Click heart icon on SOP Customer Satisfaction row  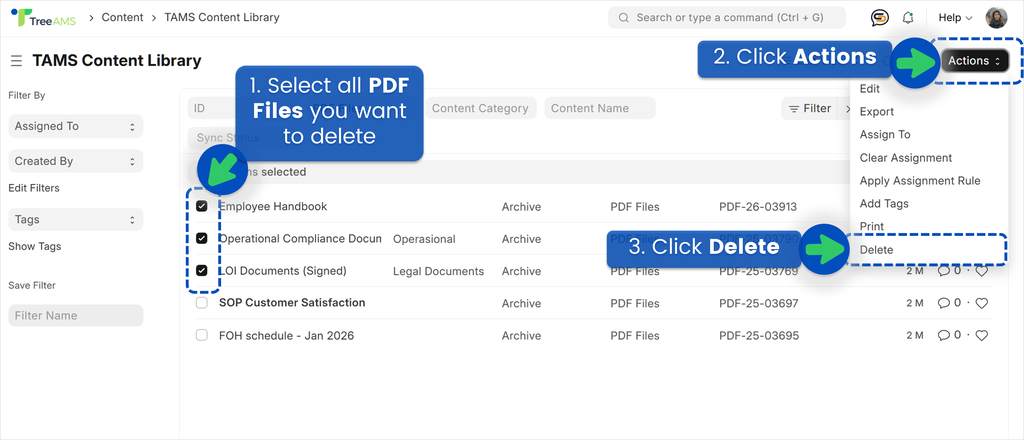(x=981, y=303)
